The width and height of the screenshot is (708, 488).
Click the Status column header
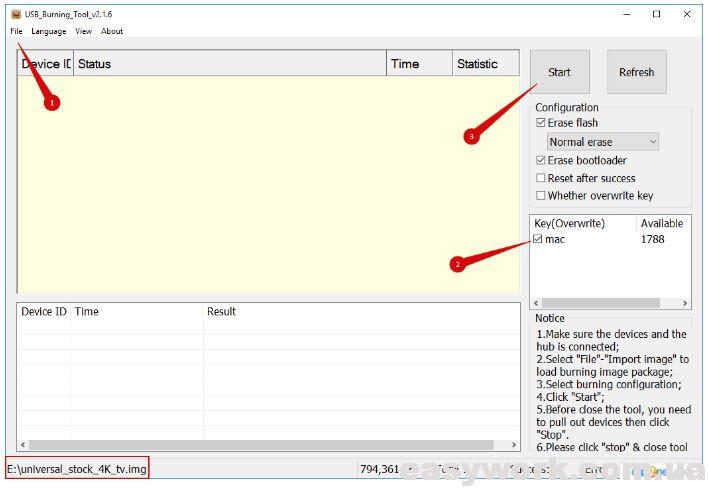230,64
